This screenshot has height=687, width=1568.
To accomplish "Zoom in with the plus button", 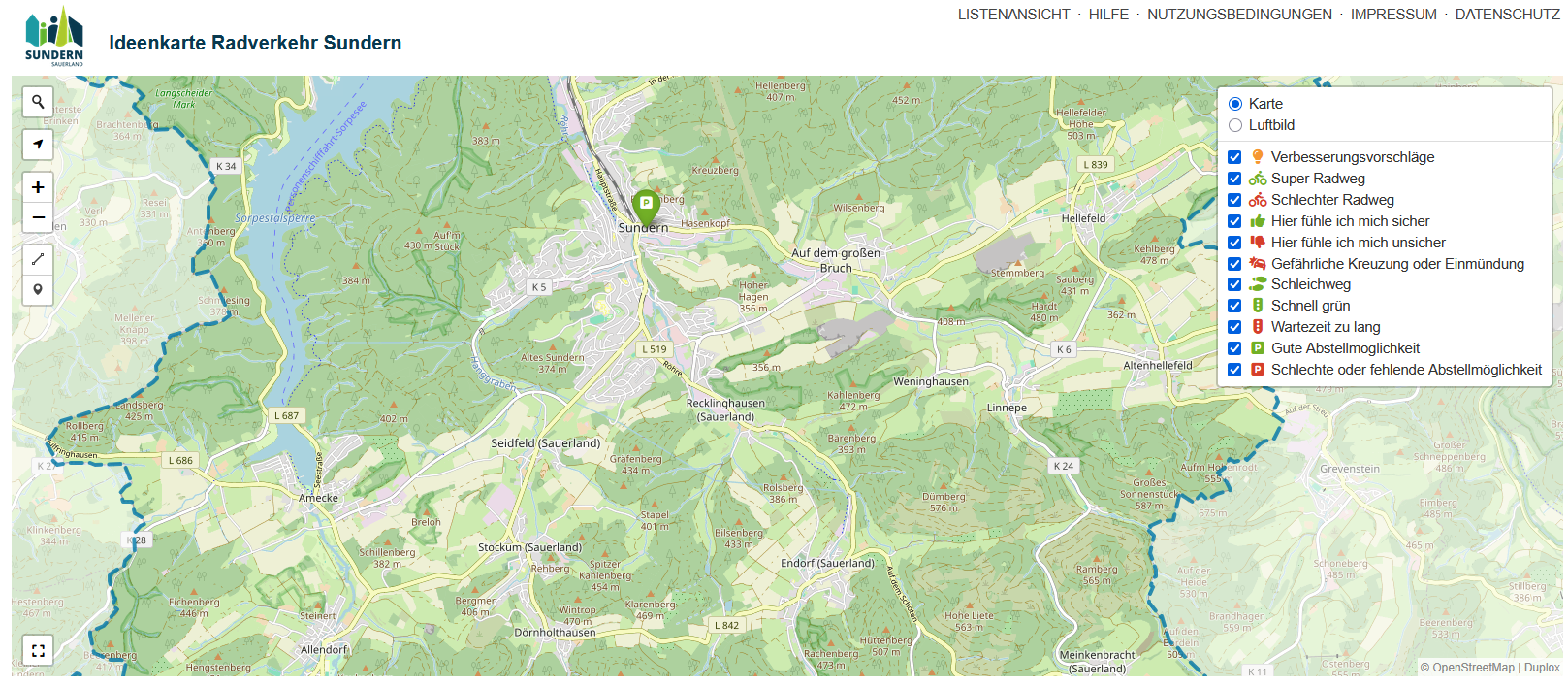I will tap(38, 187).
